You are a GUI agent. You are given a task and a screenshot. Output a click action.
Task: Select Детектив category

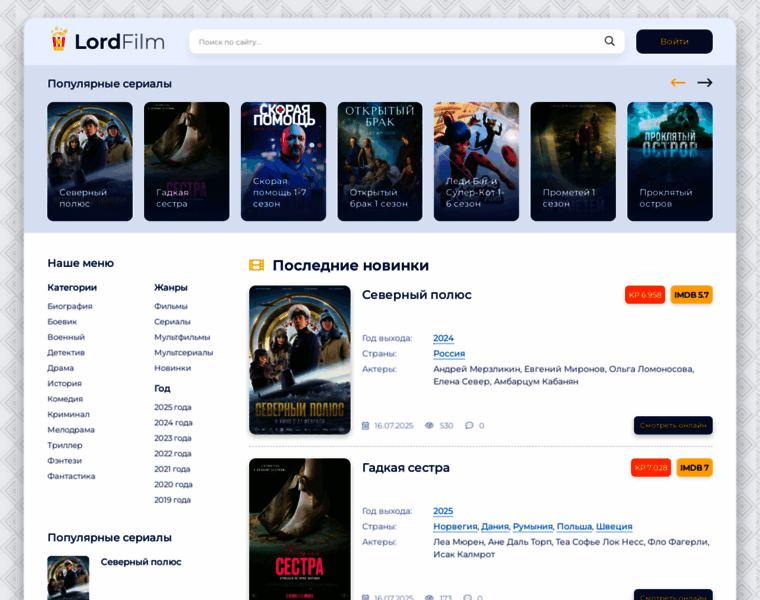[66, 353]
